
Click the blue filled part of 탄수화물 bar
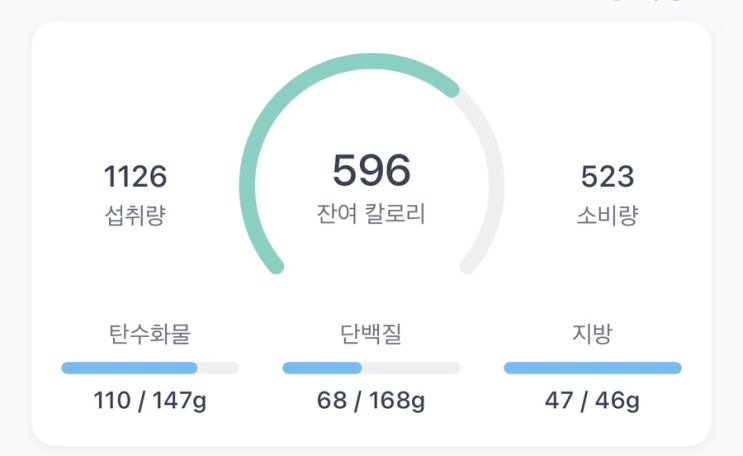click(x=128, y=368)
